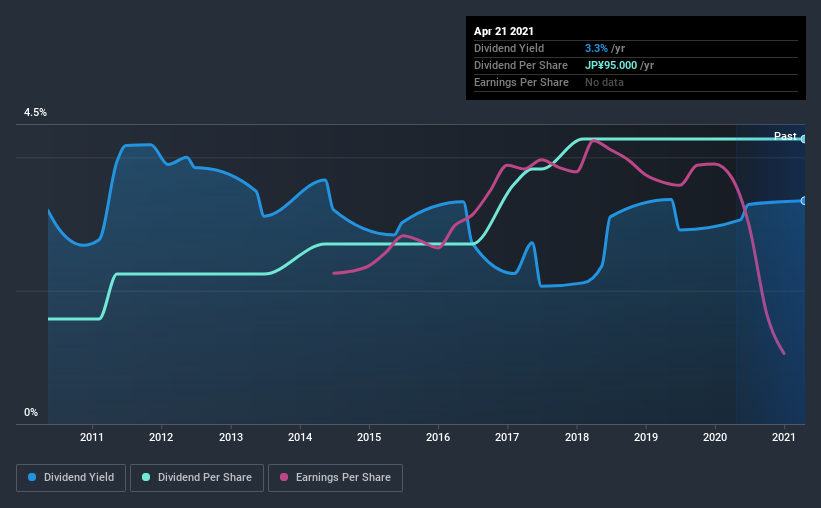821x508 pixels.
Task: Click the Dividend Per Share endpoint marker near Past
Action: (804, 139)
